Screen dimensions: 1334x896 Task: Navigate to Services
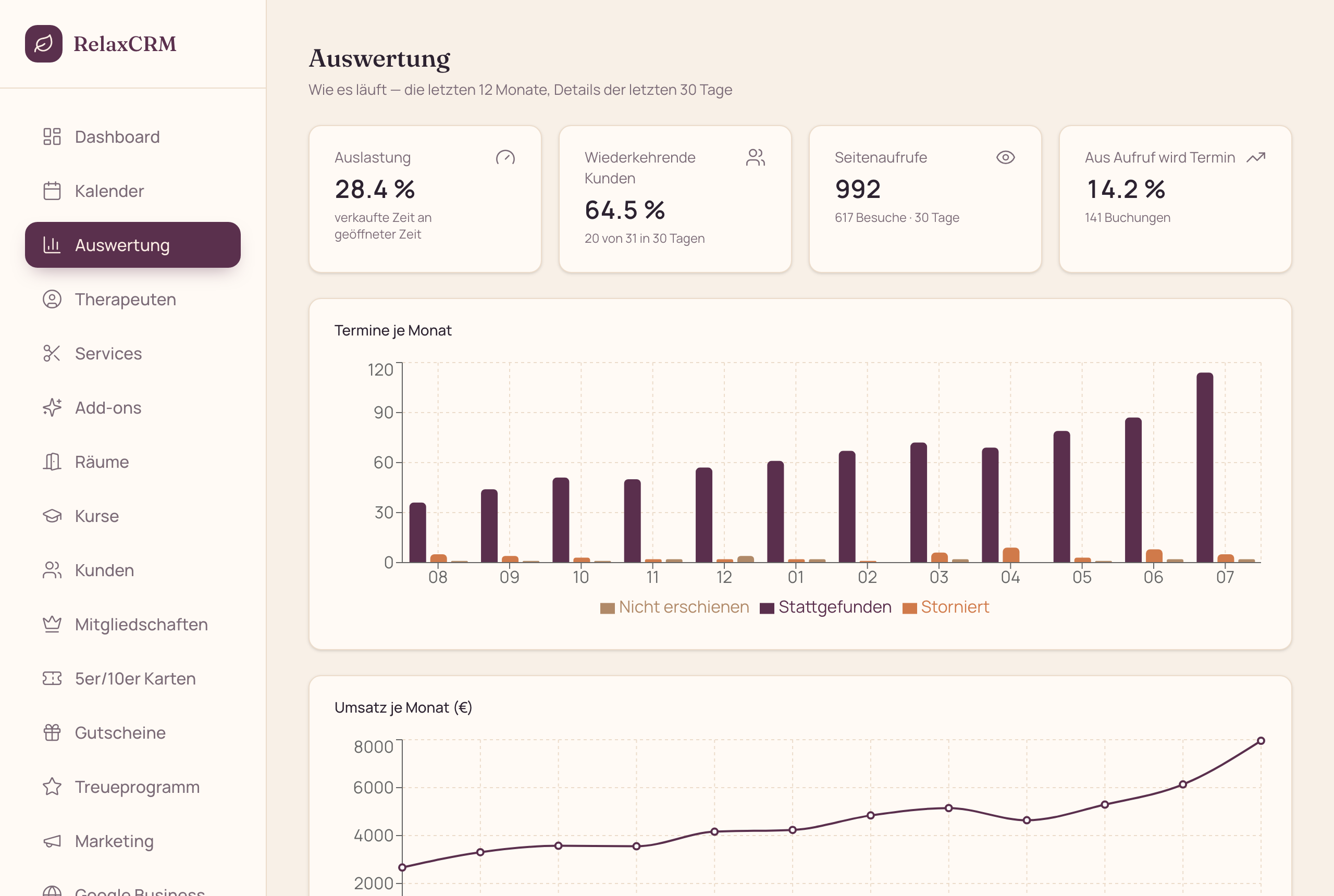point(132,353)
